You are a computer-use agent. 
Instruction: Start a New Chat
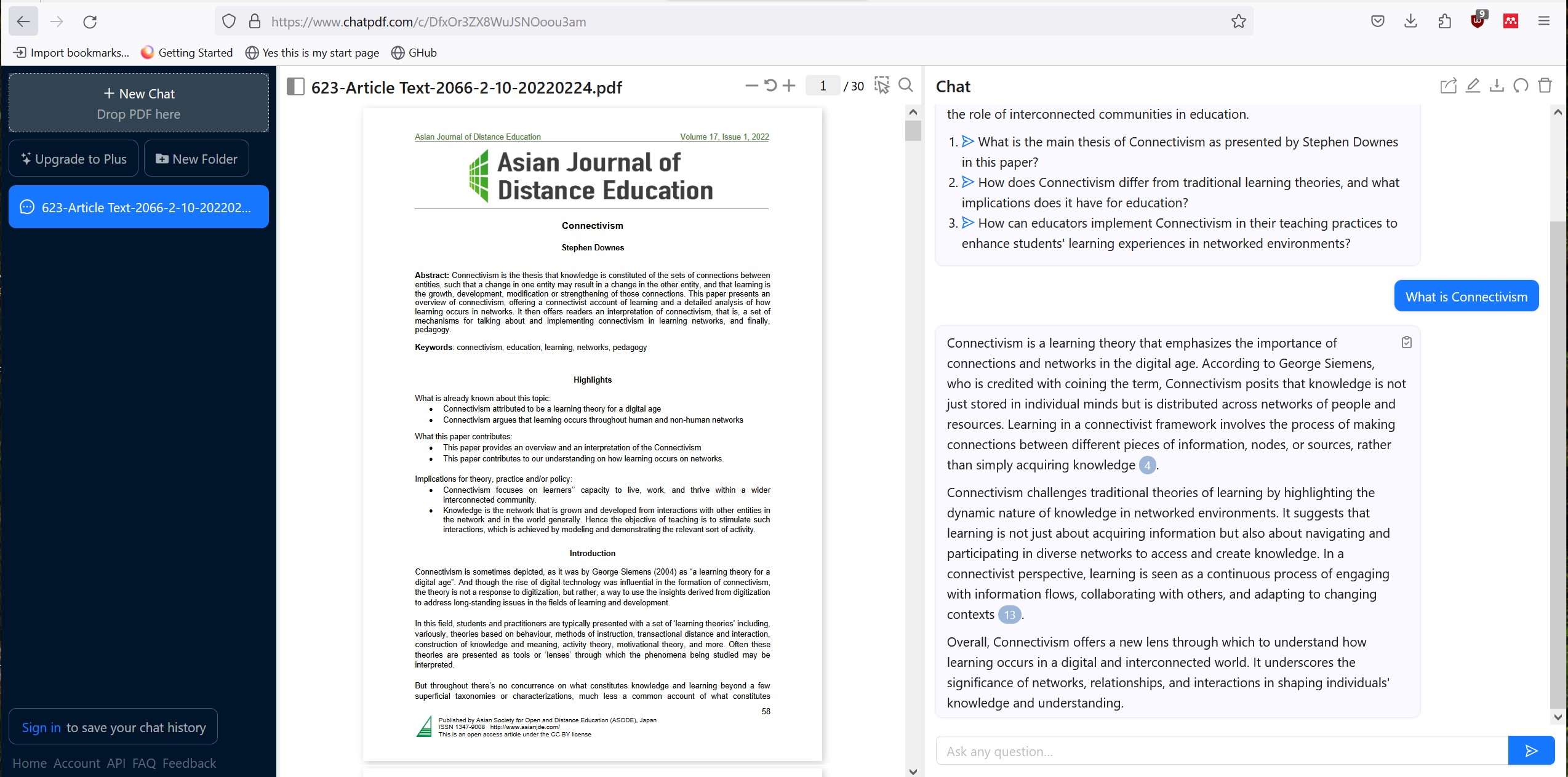click(x=138, y=94)
